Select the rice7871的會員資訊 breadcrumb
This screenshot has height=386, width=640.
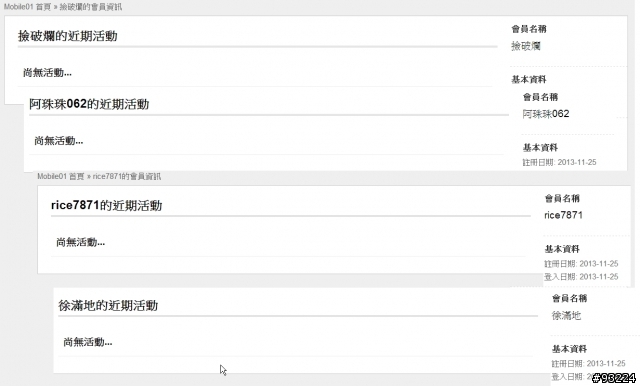coord(127,176)
